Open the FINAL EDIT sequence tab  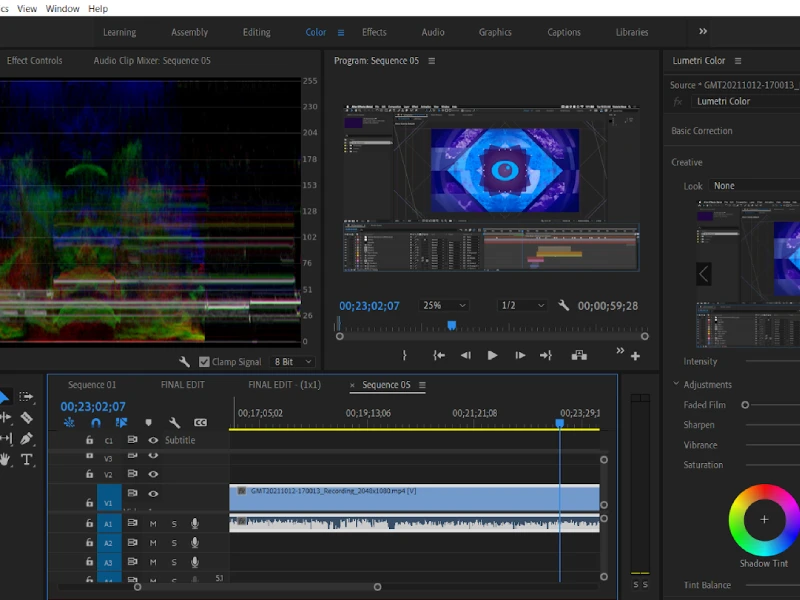[x=183, y=385]
